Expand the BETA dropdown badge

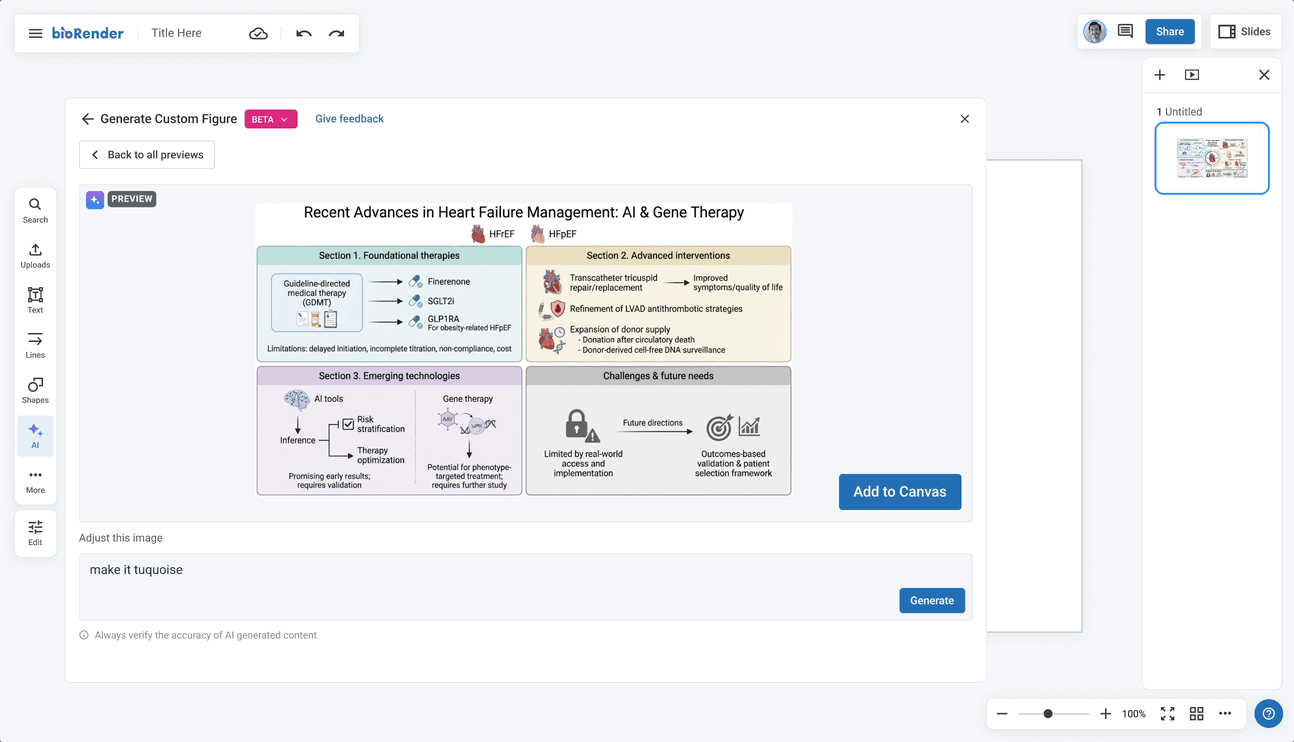[x=271, y=119]
